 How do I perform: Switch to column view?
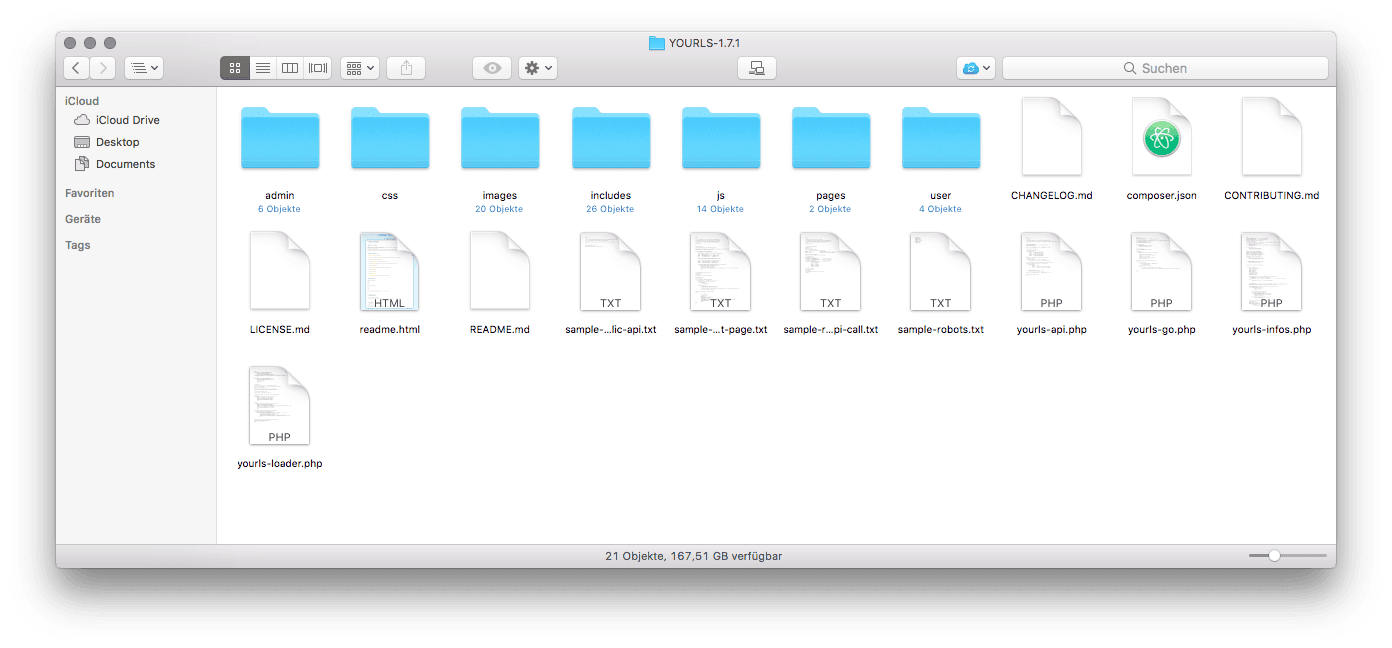point(290,68)
